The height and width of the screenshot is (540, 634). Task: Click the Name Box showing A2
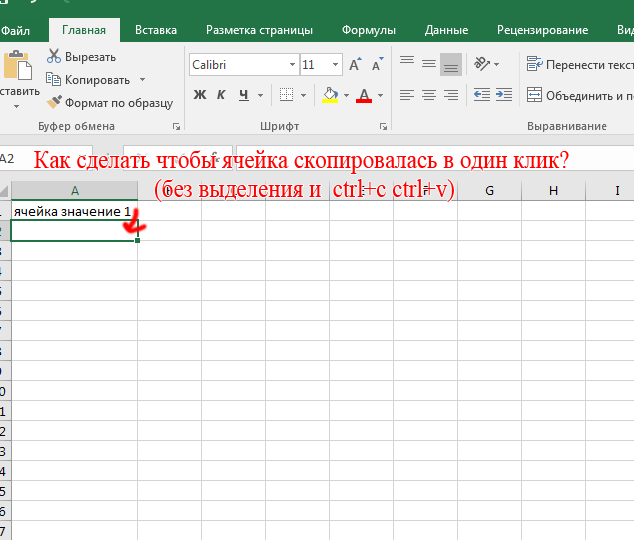click(46, 158)
